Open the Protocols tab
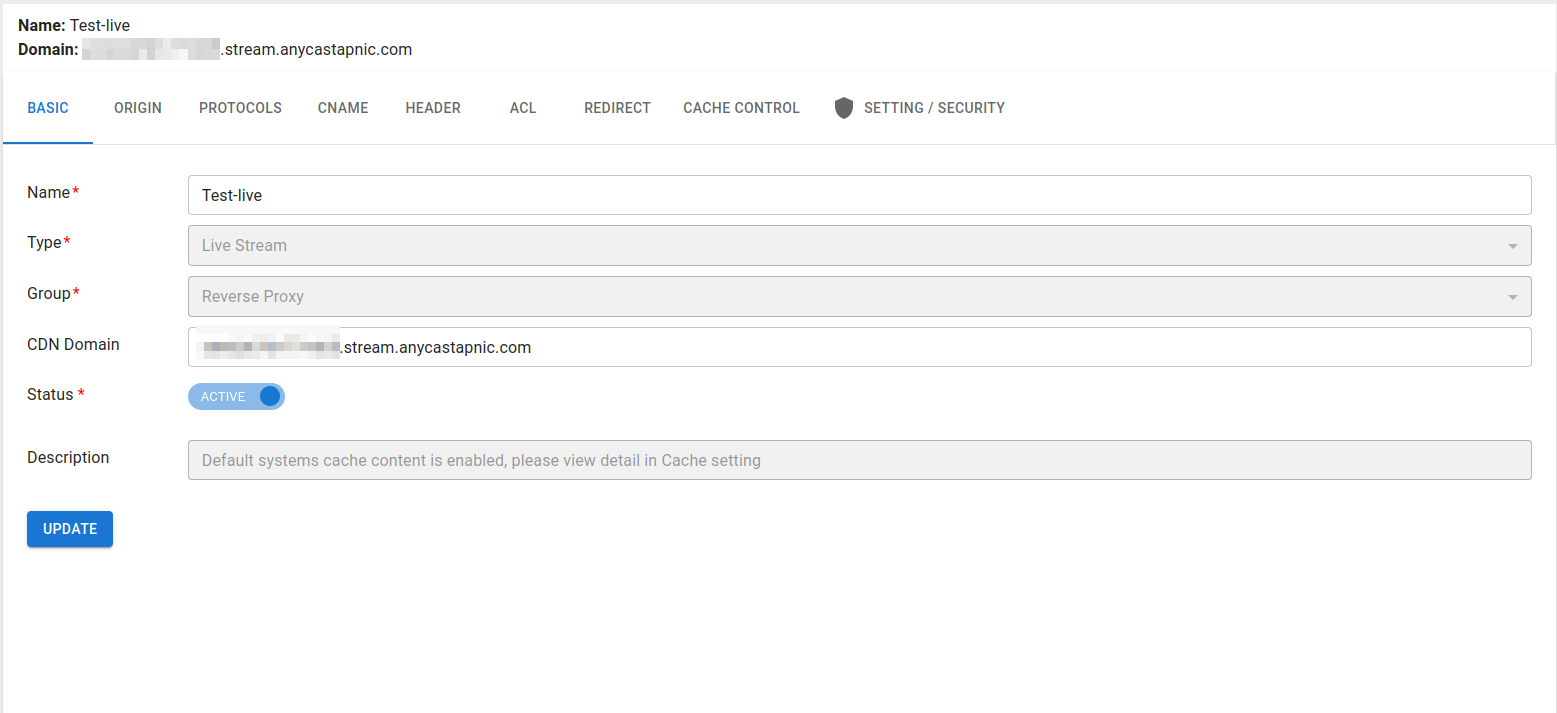 tap(240, 108)
